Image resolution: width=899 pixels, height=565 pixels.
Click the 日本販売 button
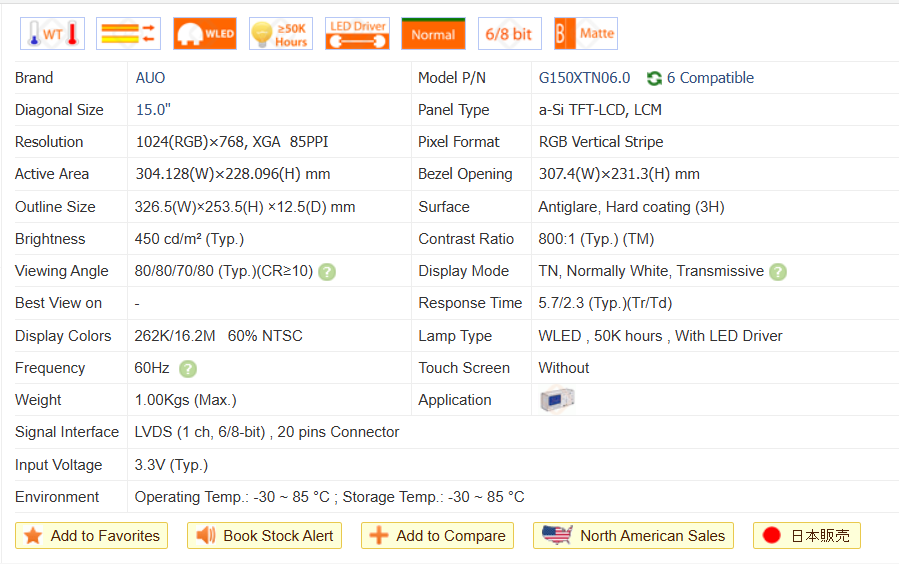[806, 536]
